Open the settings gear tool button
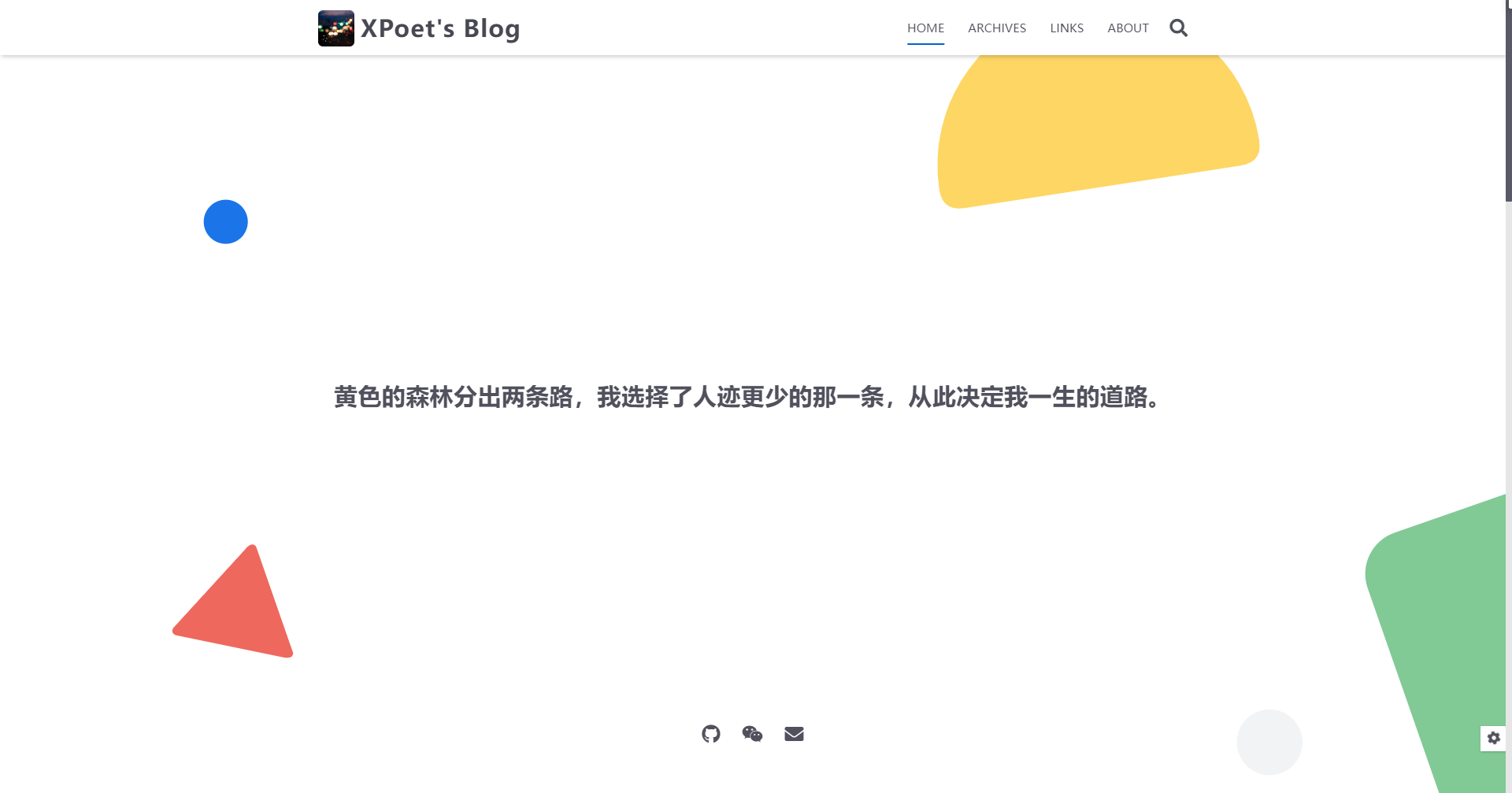 click(x=1493, y=738)
